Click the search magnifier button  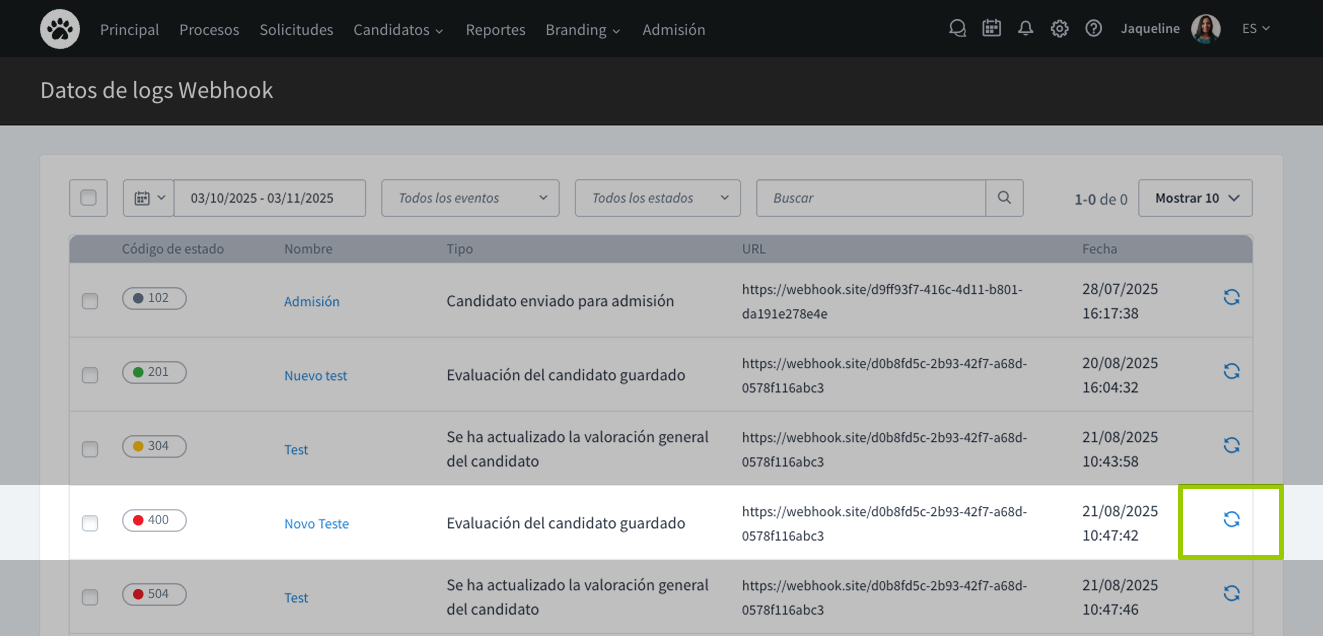click(1004, 198)
